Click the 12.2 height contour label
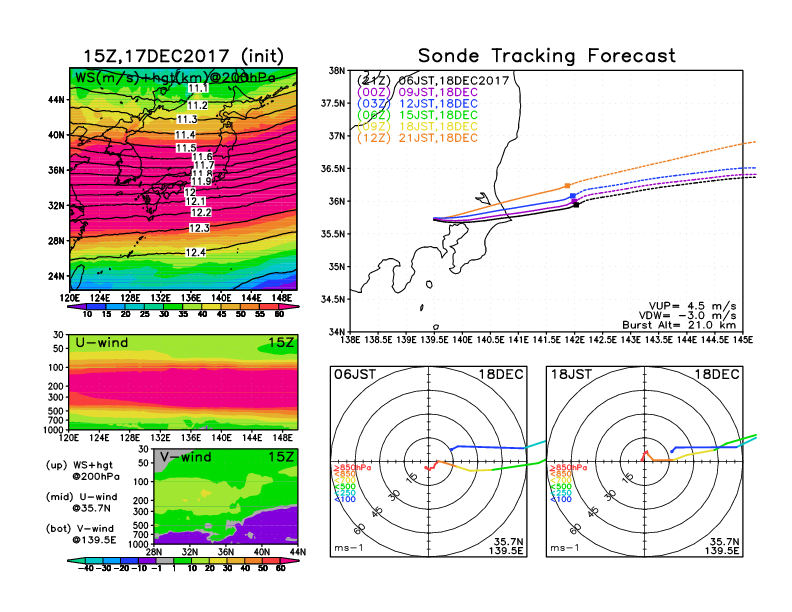Image resolution: width=792 pixels, height=612 pixels. pyautogui.click(x=201, y=213)
